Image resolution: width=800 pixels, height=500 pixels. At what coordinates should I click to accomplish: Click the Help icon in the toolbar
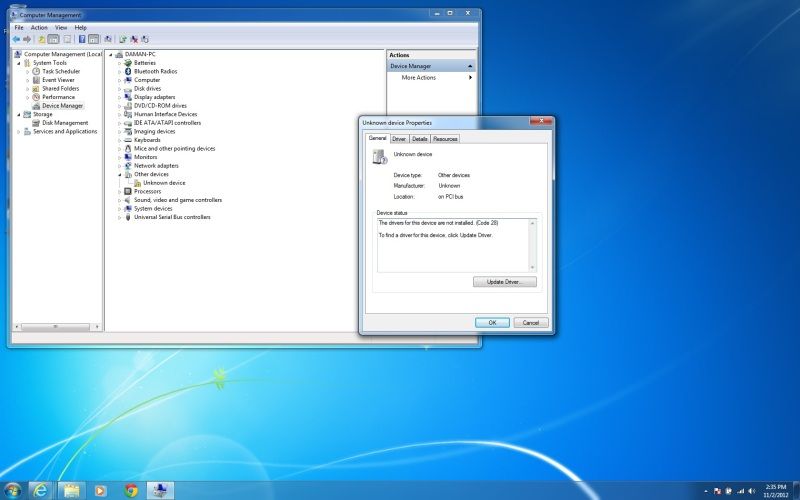pos(82,39)
